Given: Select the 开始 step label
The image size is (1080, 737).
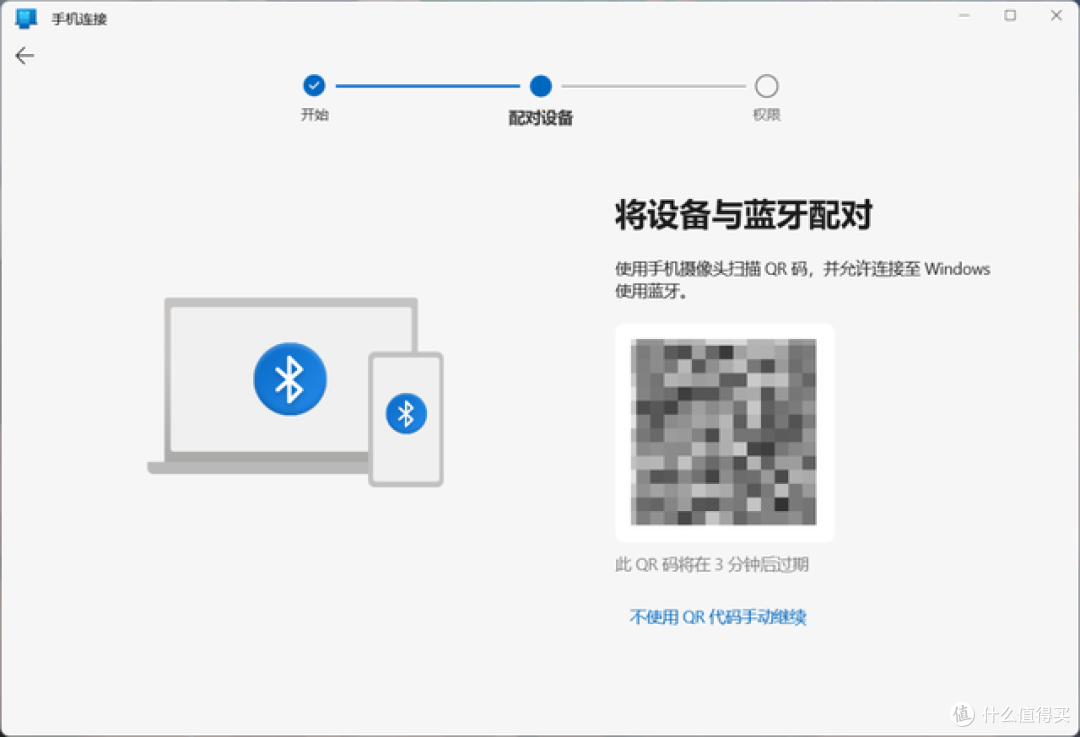Looking at the screenshot, I should [314, 114].
